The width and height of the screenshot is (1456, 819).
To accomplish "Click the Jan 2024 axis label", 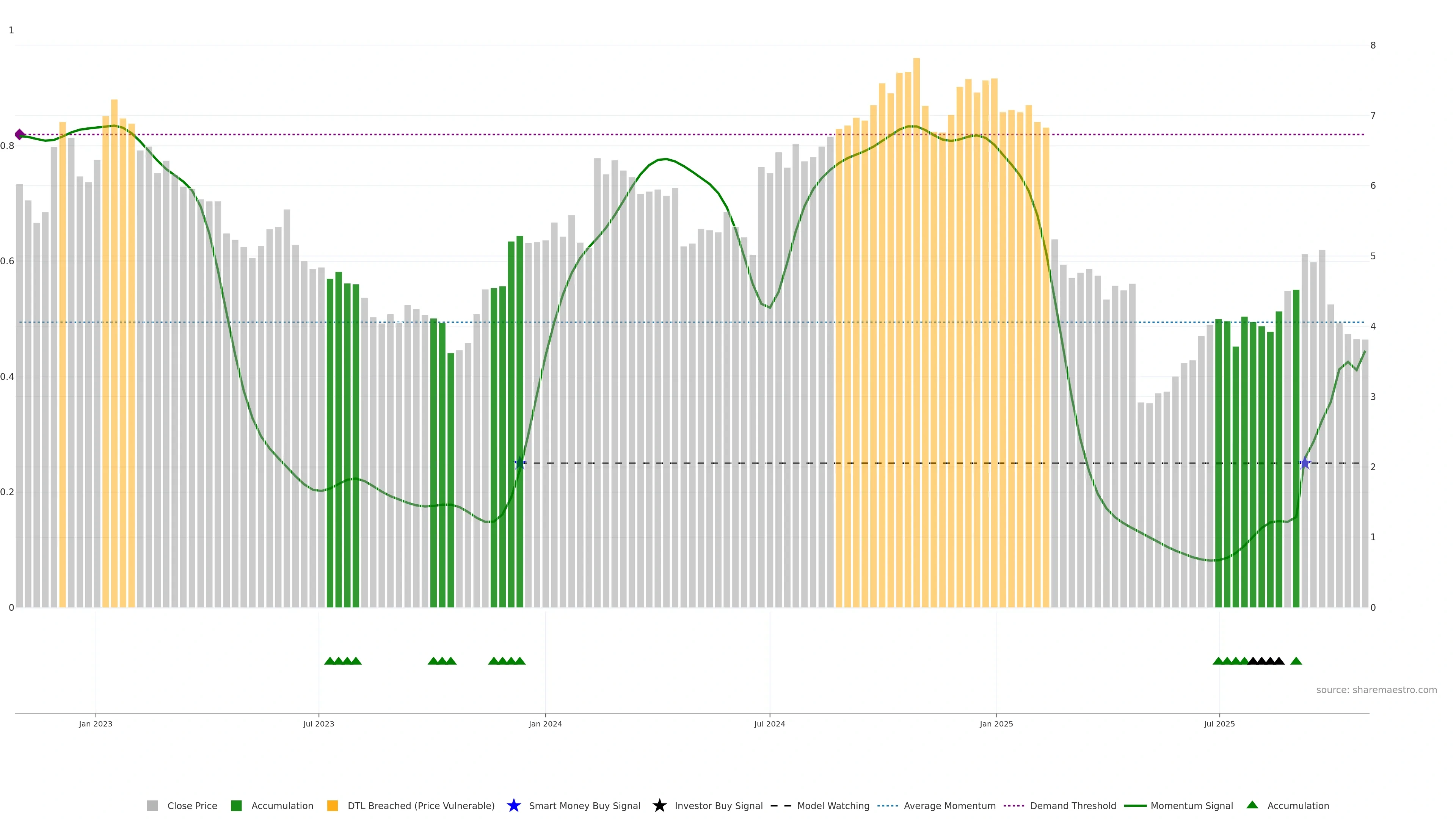I will click(545, 723).
